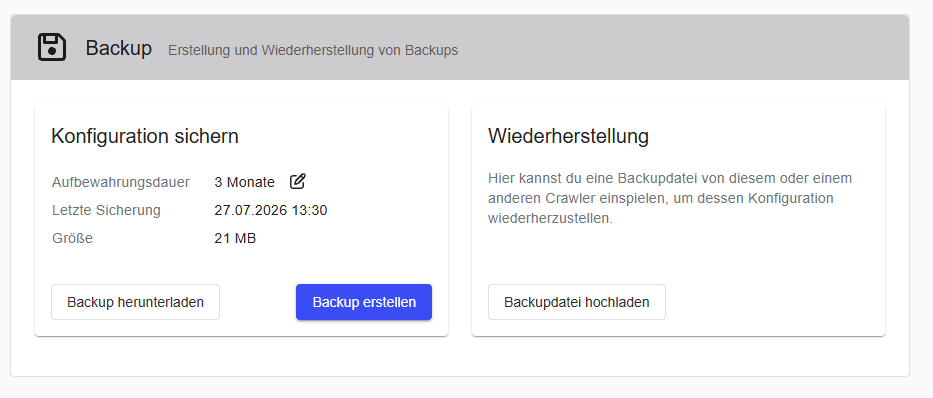Create a new backup with Backup erstellen

point(364,302)
